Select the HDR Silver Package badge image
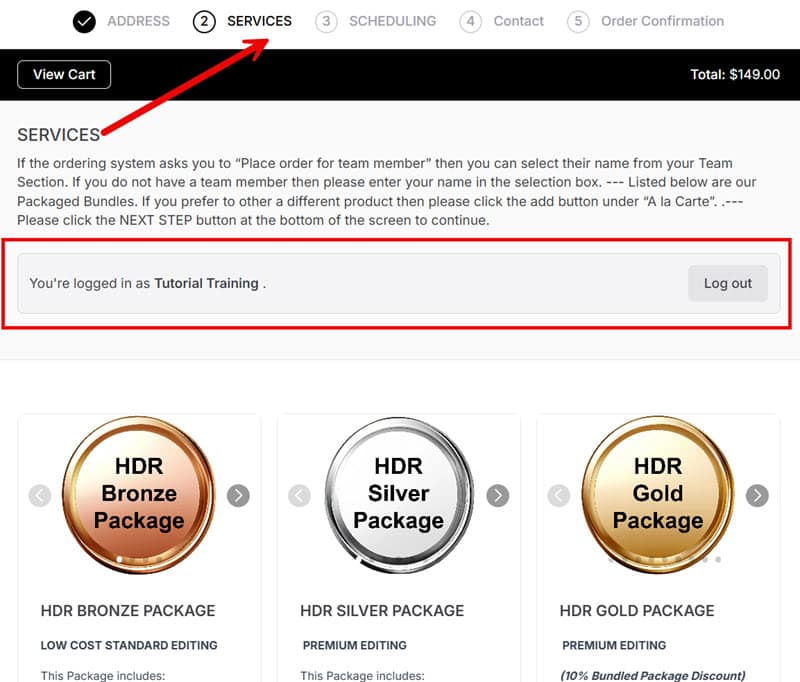Image resolution: width=800 pixels, height=682 pixels. pos(398,496)
